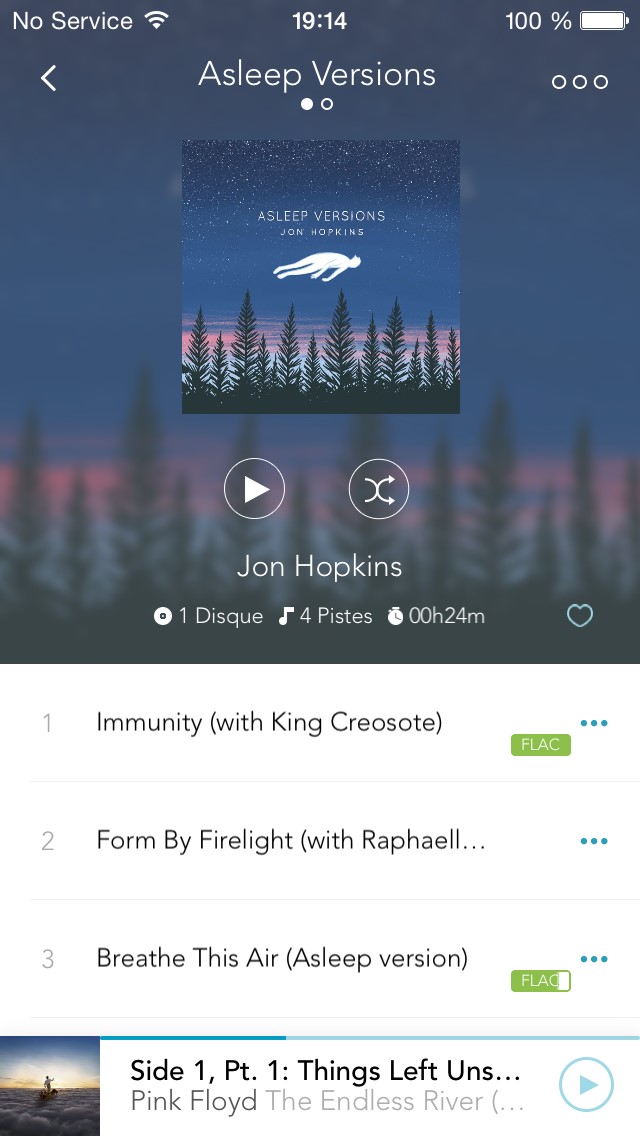640x1136 pixels.
Task: Open the three-circle album options menu
Action: [579, 81]
